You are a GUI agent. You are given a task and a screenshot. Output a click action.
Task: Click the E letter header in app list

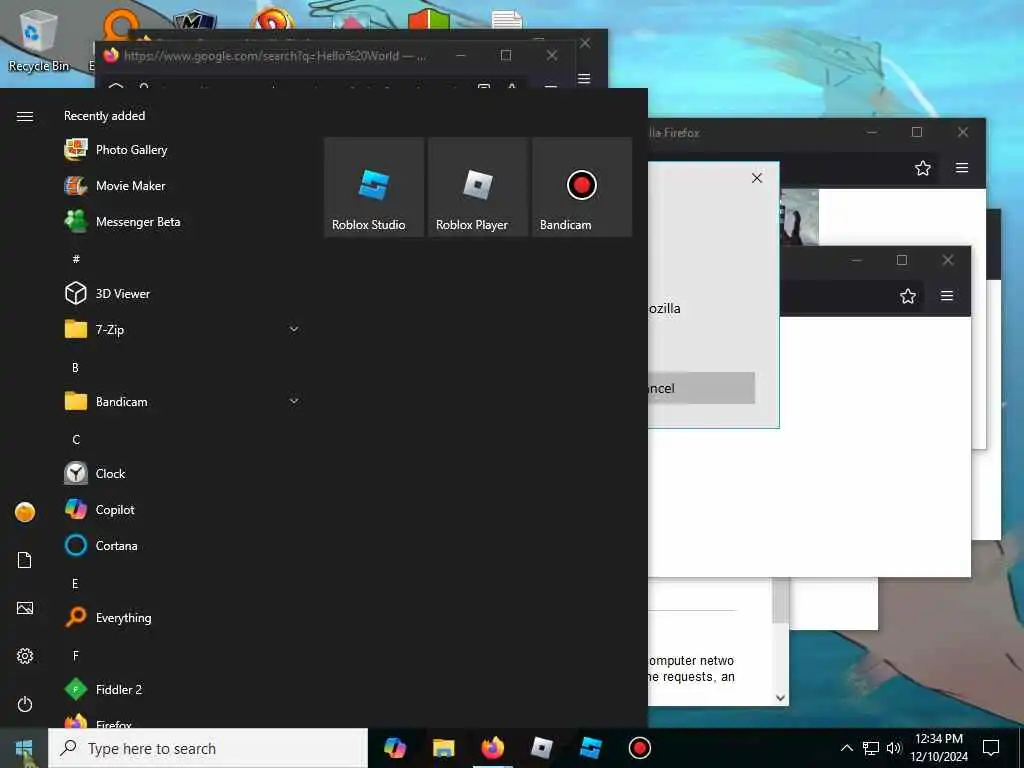(75, 584)
